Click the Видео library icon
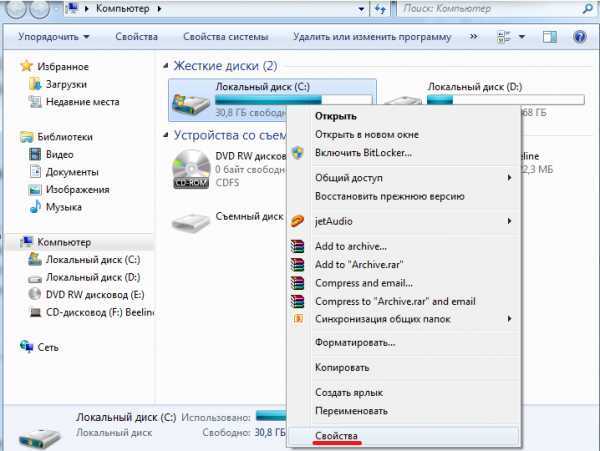 point(35,154)
